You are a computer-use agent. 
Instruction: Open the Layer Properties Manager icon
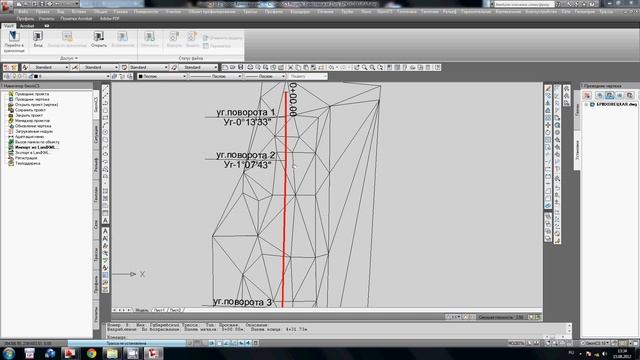tap(7, 76)
